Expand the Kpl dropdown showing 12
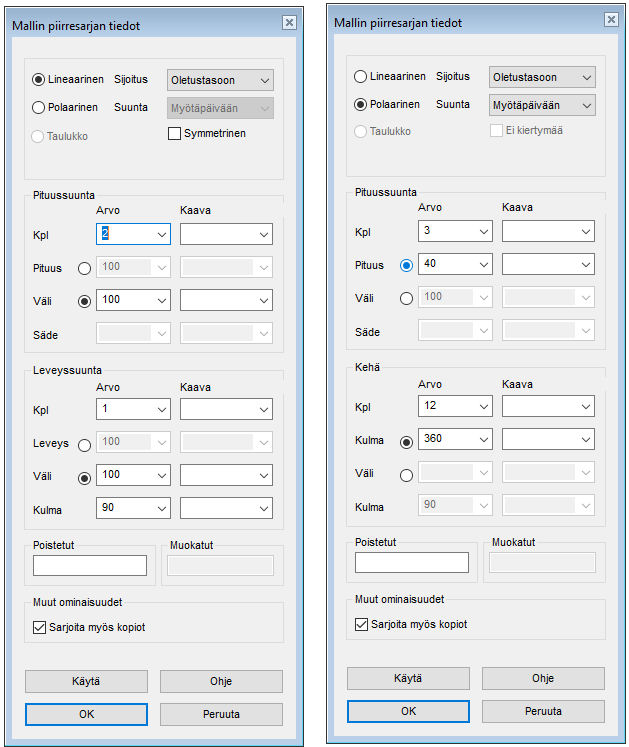The image size is (629, 747). (484, 407)
